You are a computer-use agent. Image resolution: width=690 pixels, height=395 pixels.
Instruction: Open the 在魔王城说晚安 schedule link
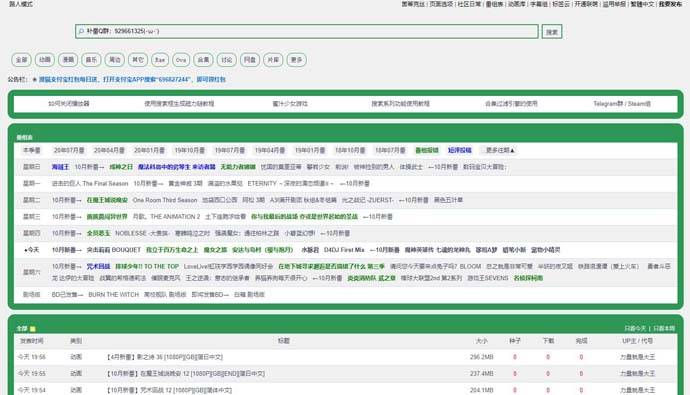pos(107,200)
